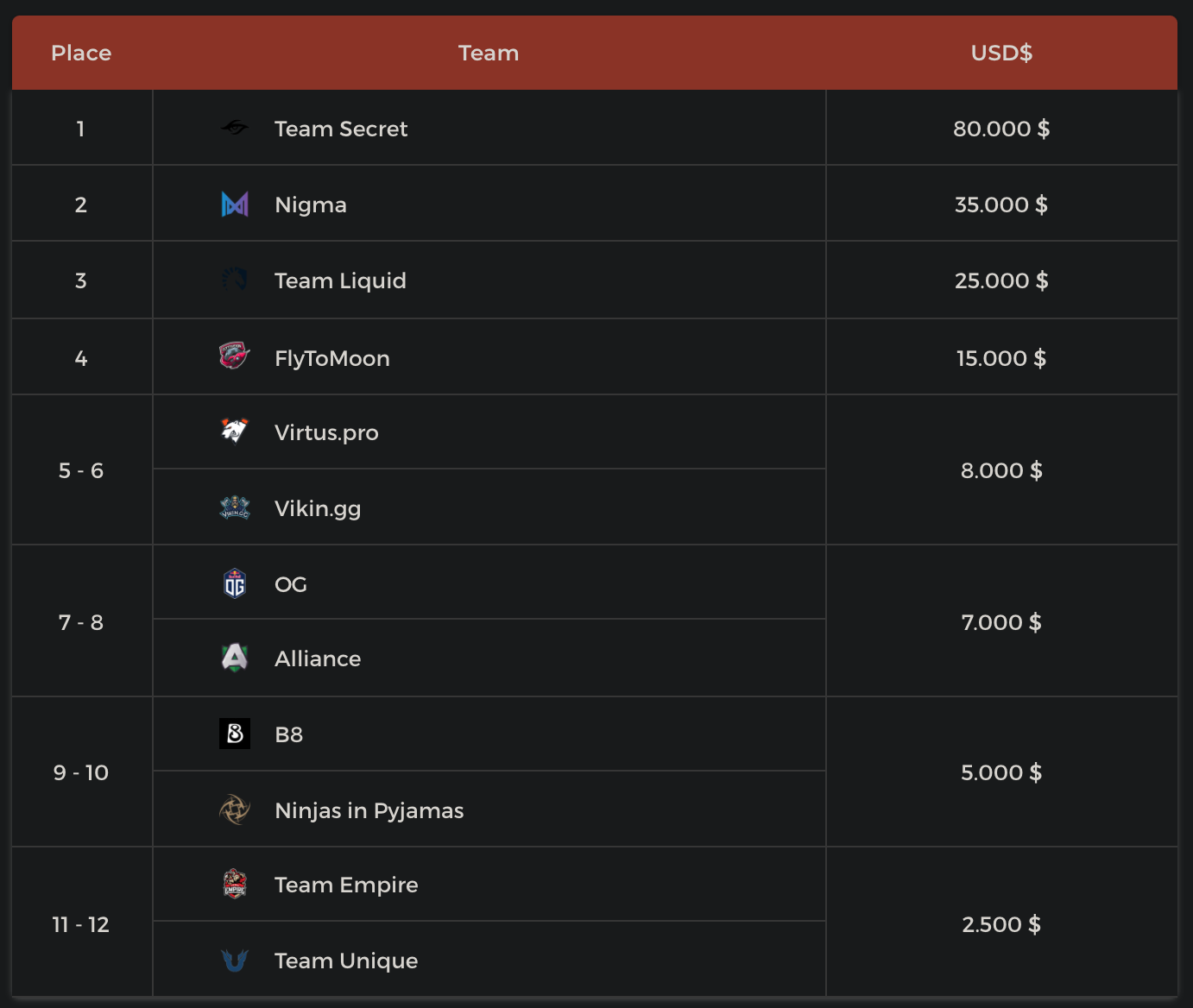
Task: Click the Team column header
Action: 489,53
